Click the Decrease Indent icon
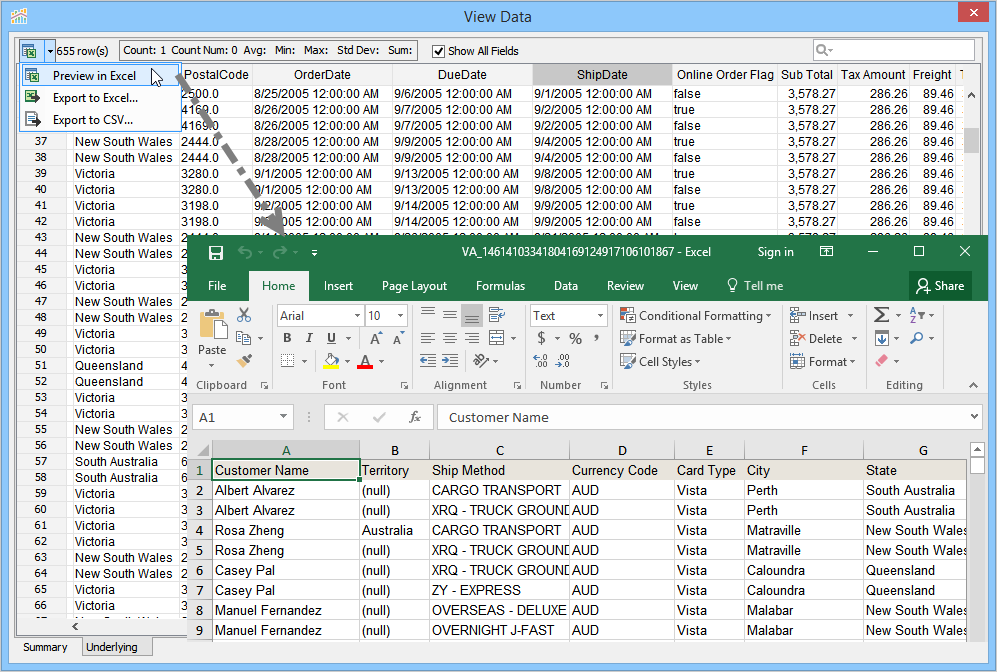 pyautogui.click(x=428, y=361)
